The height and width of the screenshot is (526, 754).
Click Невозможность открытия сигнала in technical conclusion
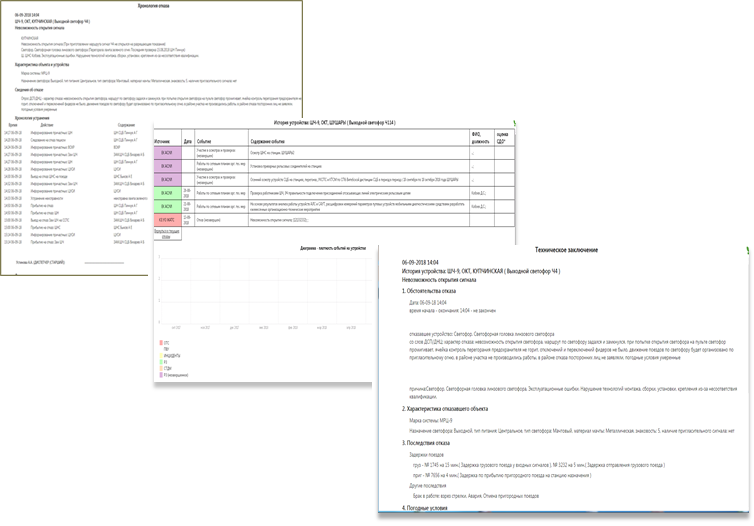point(439,279)
